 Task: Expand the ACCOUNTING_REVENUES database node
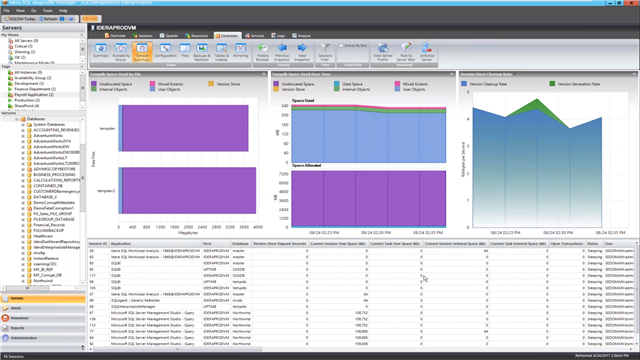click(23, 130)
